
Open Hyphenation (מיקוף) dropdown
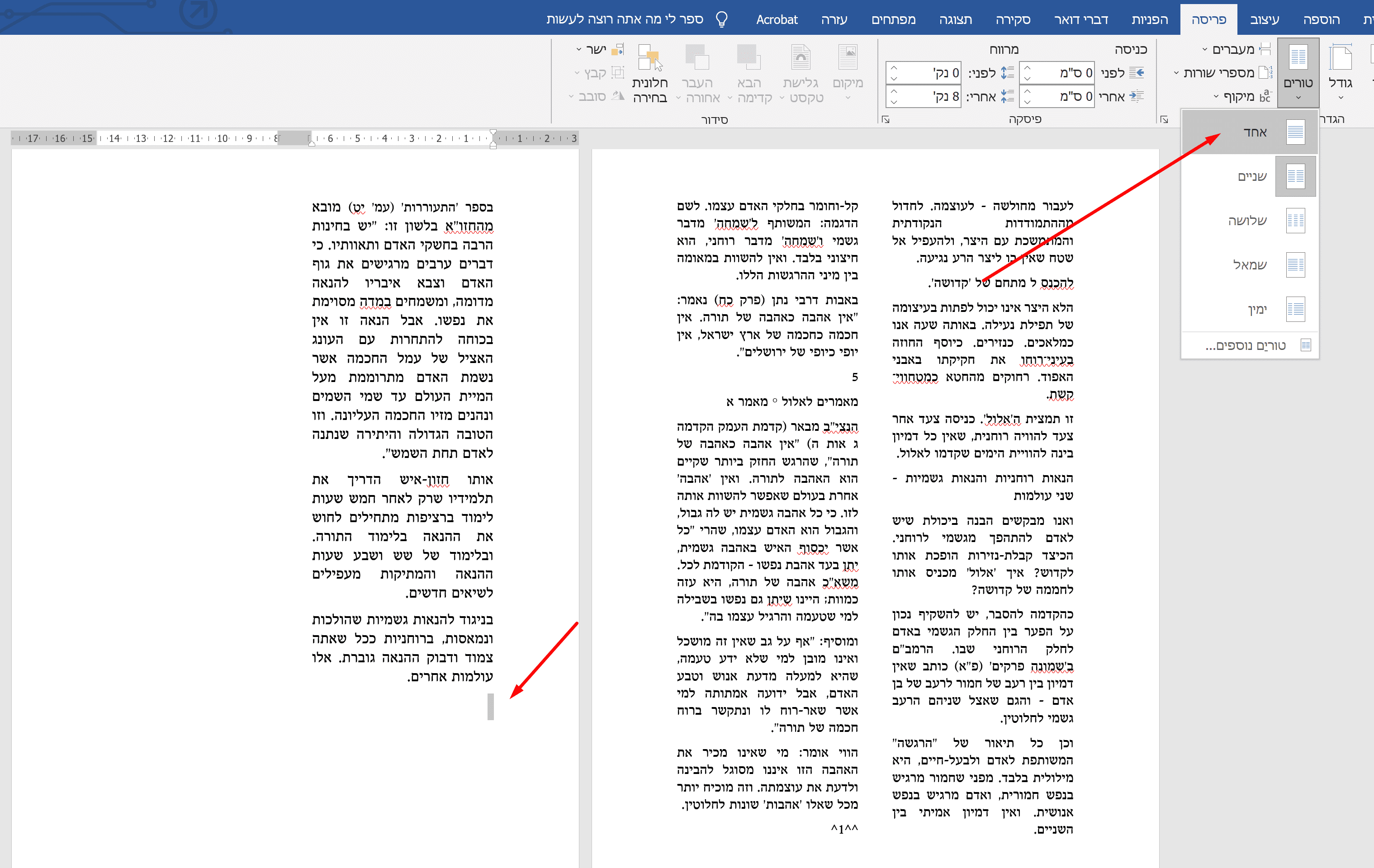1239,96
